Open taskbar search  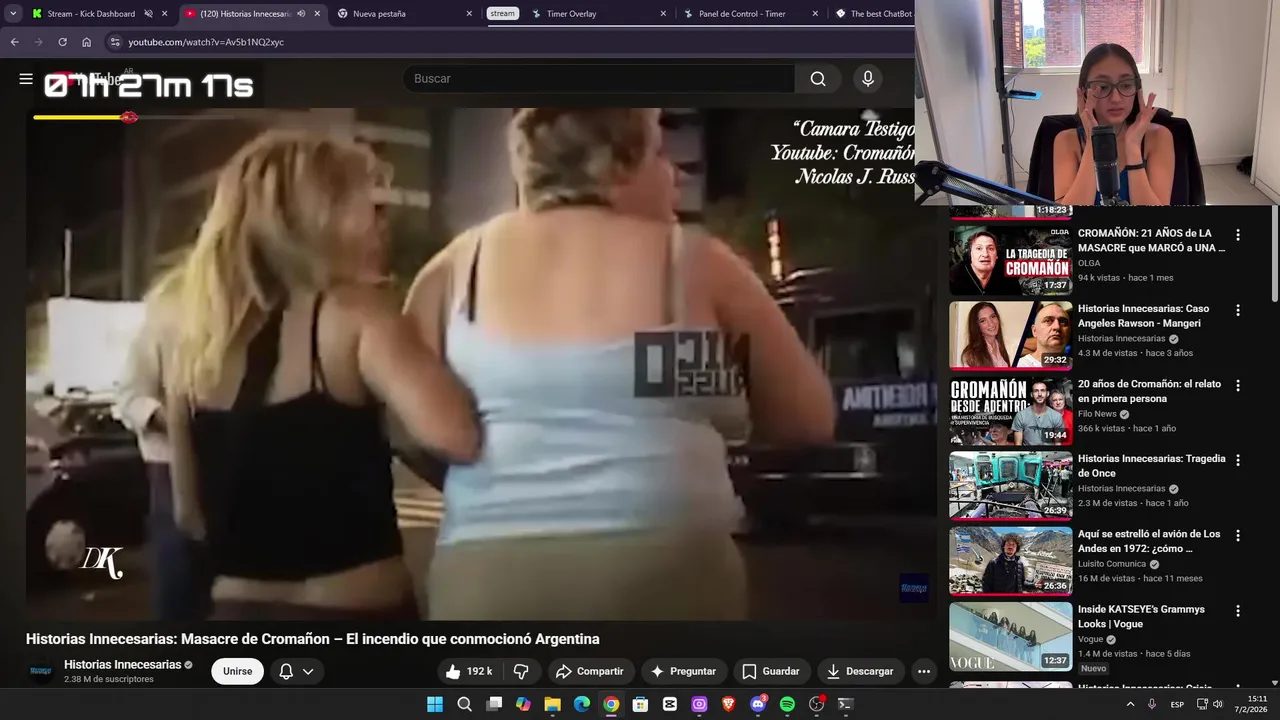coord(464,704)
